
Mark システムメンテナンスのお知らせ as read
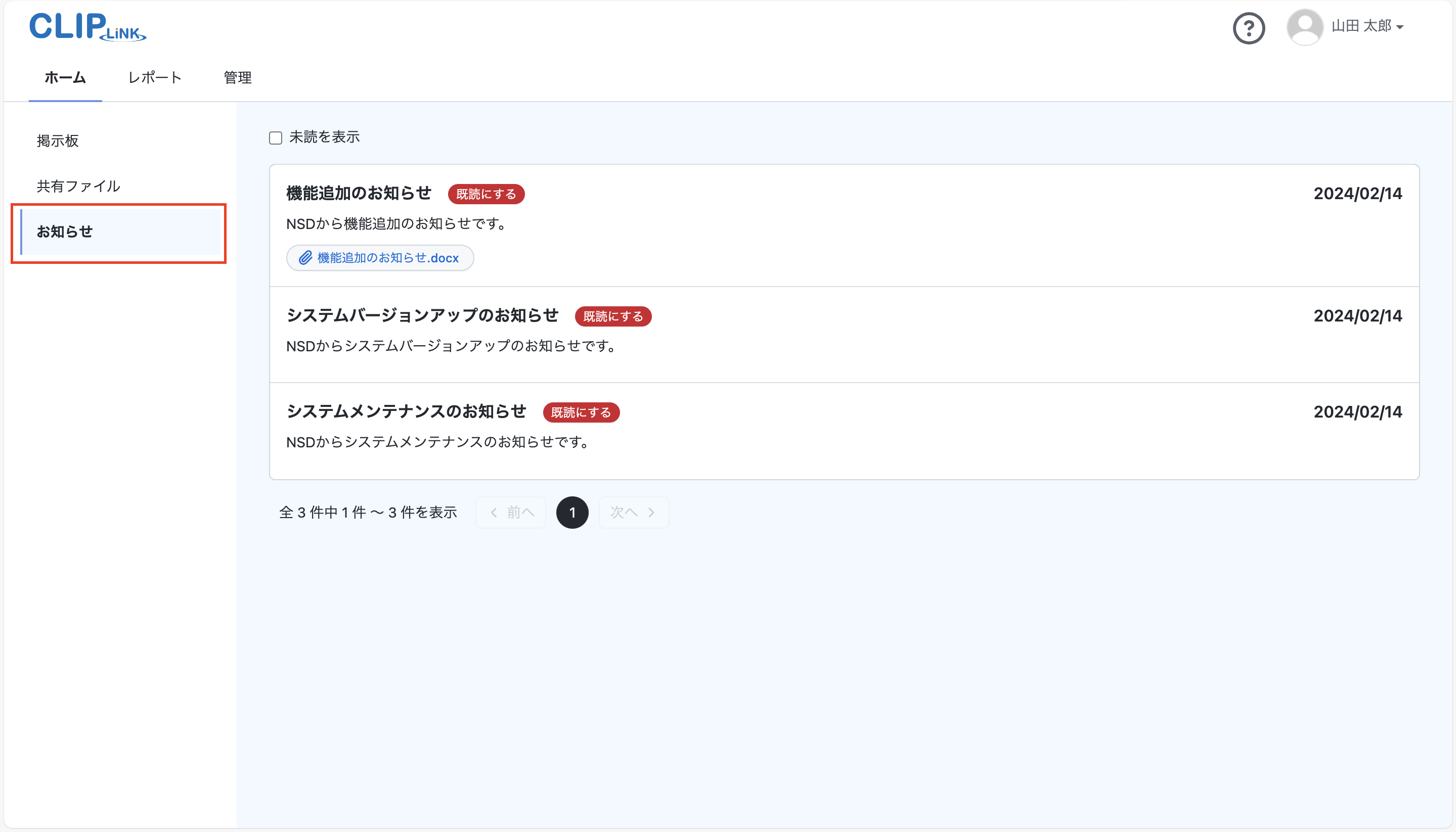point(581,412)
